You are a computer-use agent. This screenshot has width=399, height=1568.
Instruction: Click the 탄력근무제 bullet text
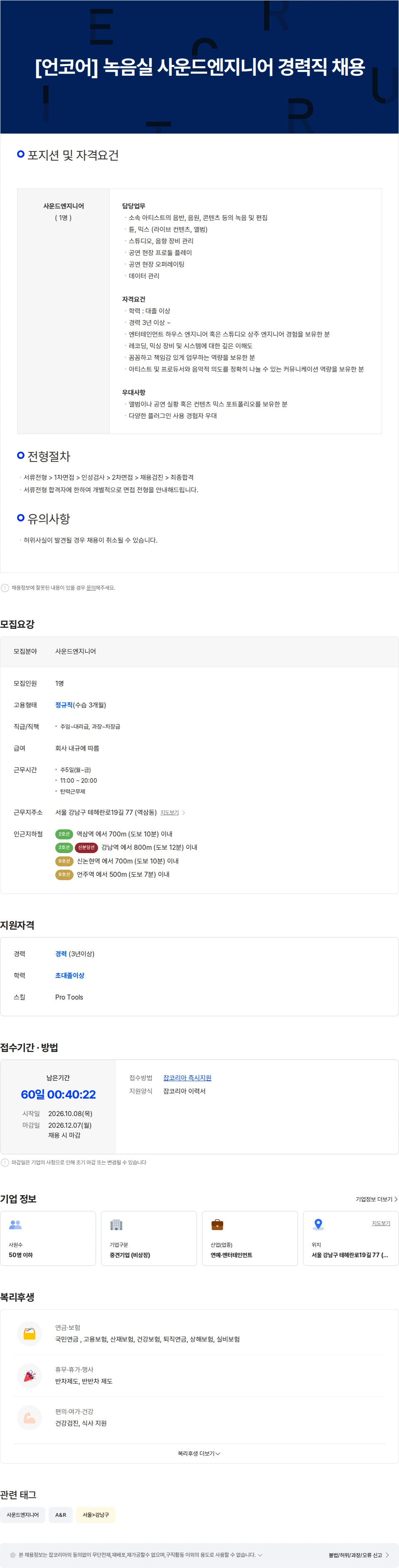(72, 791)
